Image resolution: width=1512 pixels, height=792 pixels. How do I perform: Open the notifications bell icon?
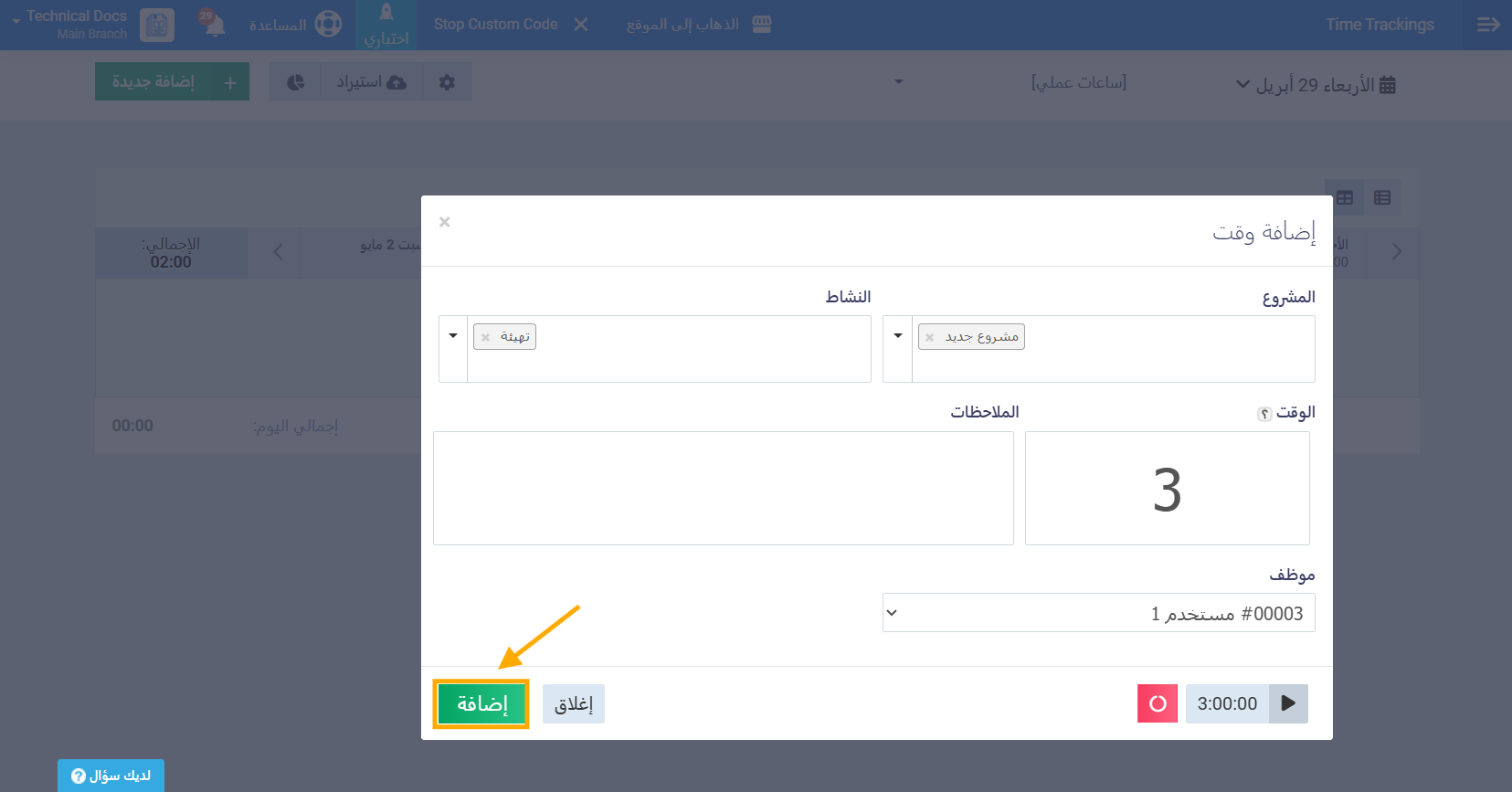coord(213,23)
